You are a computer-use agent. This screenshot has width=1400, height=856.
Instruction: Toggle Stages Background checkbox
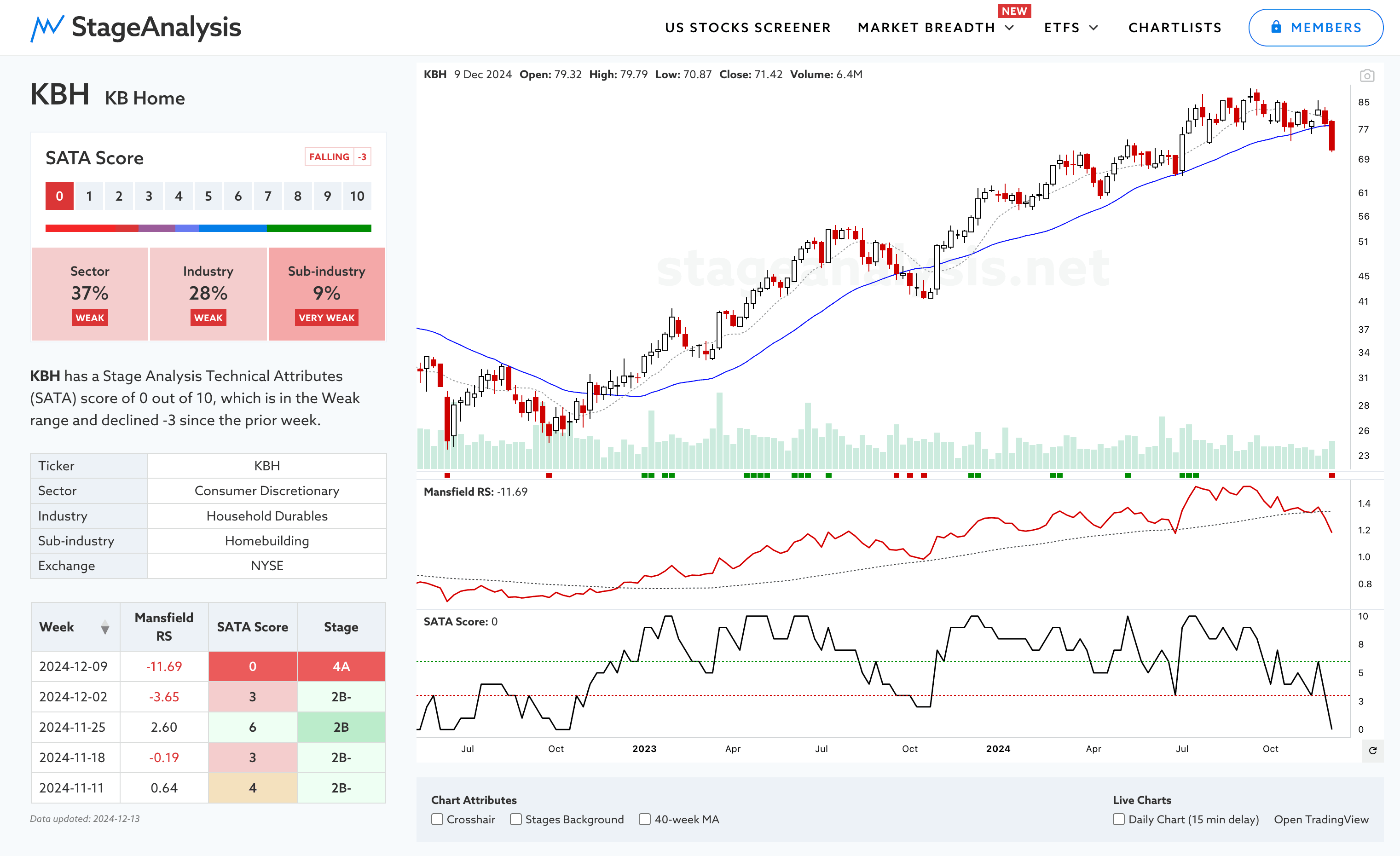coord(515,819)
